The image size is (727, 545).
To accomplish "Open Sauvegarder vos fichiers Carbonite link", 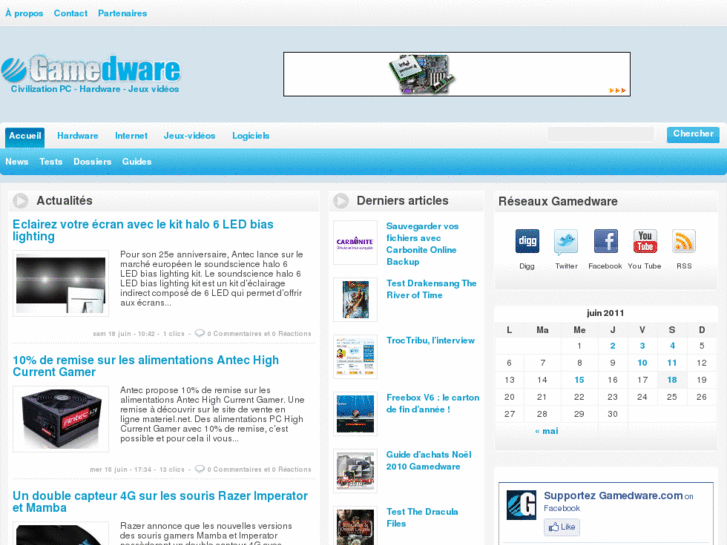I will 422,244.
